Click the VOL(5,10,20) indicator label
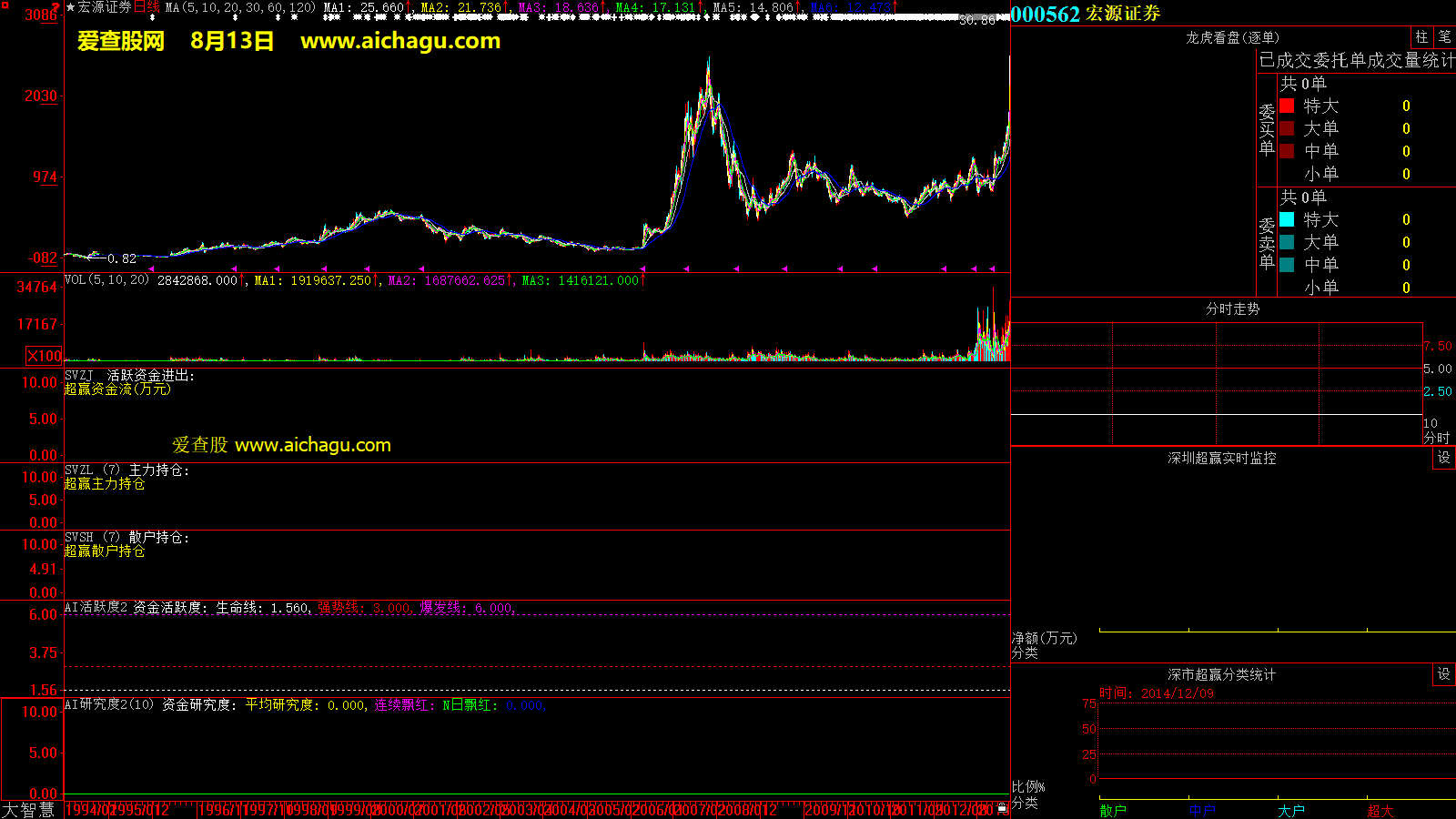Image resolution: width=1456 pixels, height=819 pixels. point(106,280)
